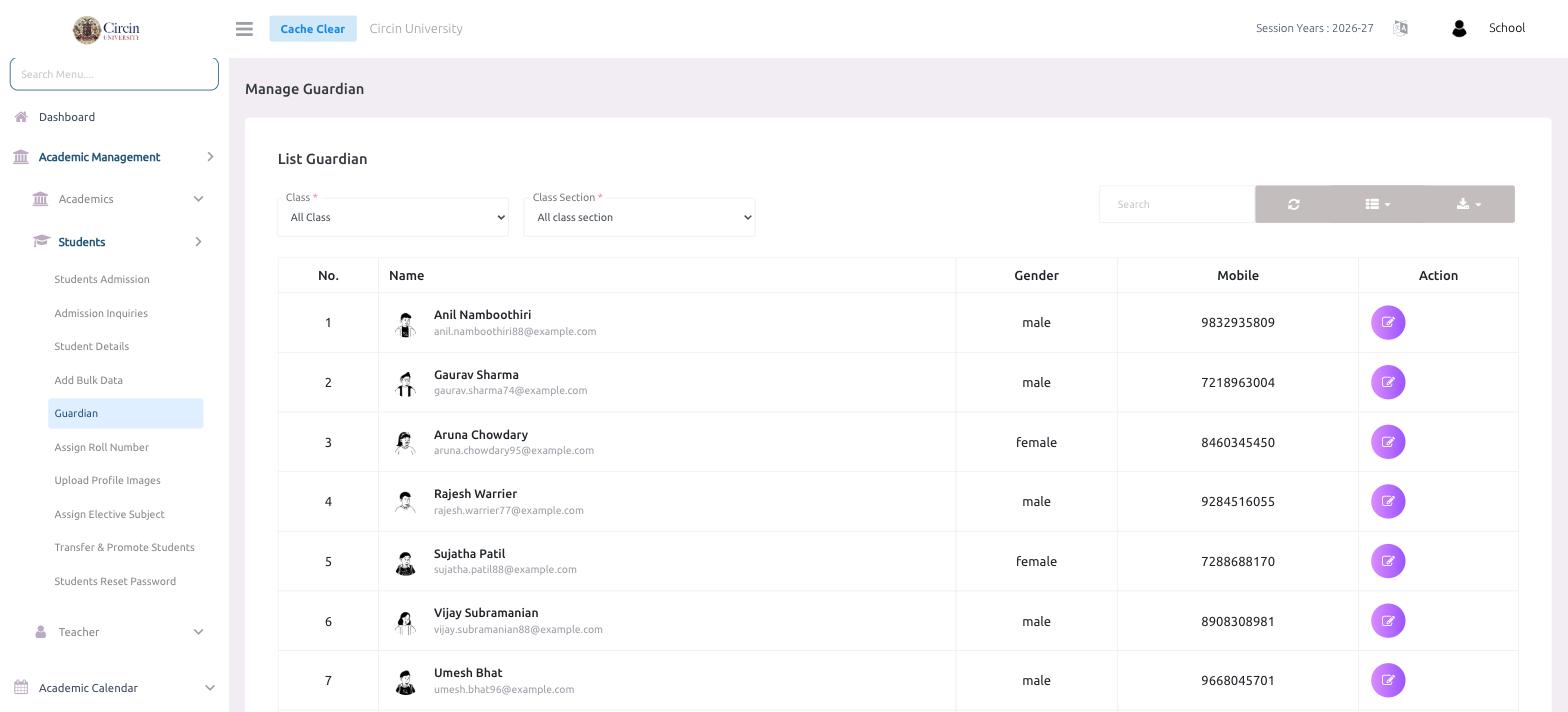Click the Academics building icon

(x=40, y=199)
